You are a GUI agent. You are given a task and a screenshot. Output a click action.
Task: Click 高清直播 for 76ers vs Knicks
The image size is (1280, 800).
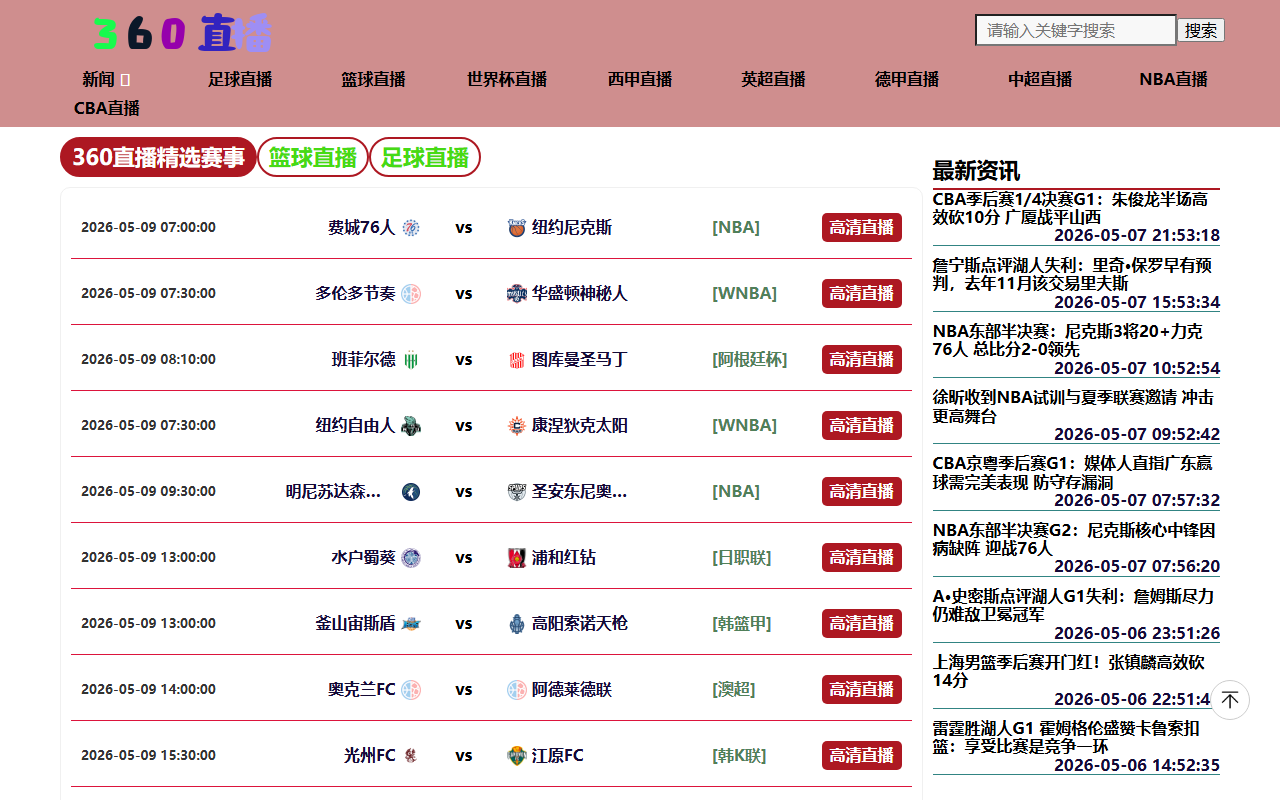862,228
